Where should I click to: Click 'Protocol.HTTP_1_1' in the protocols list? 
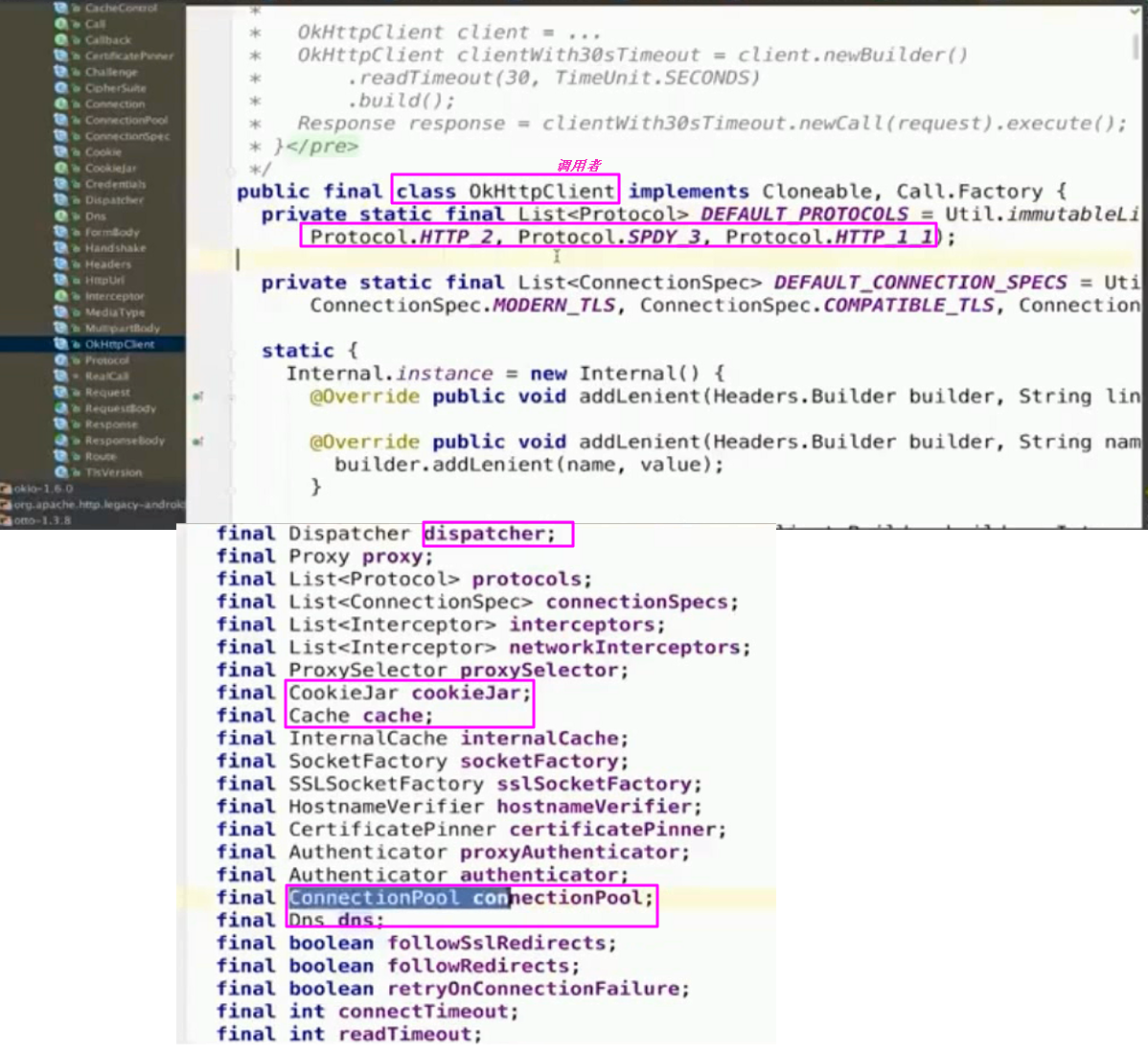pos(829,238)
